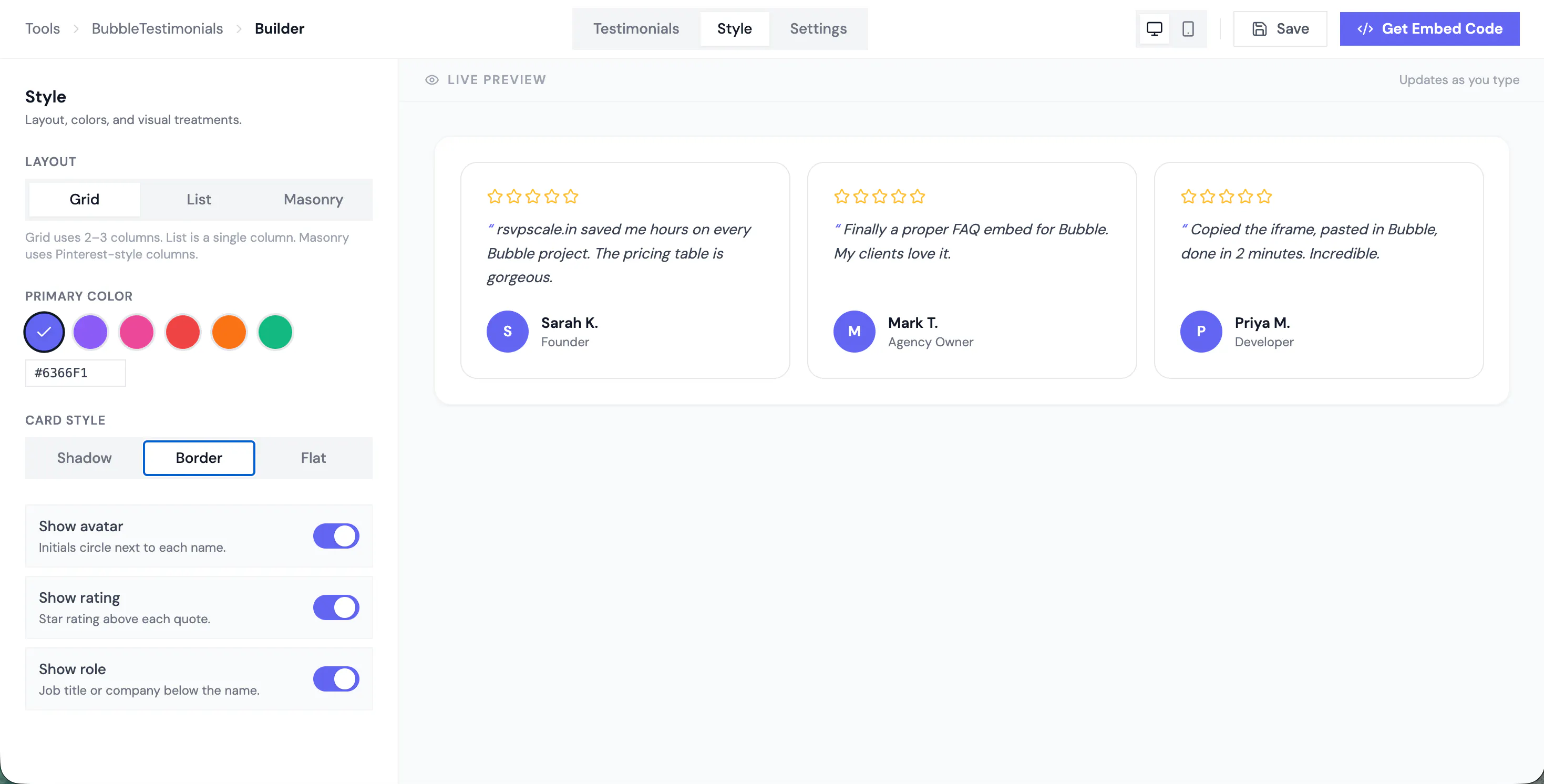1544x784 pixels.
Task: Click 'Updates as you type' text
Action: 1459,80
